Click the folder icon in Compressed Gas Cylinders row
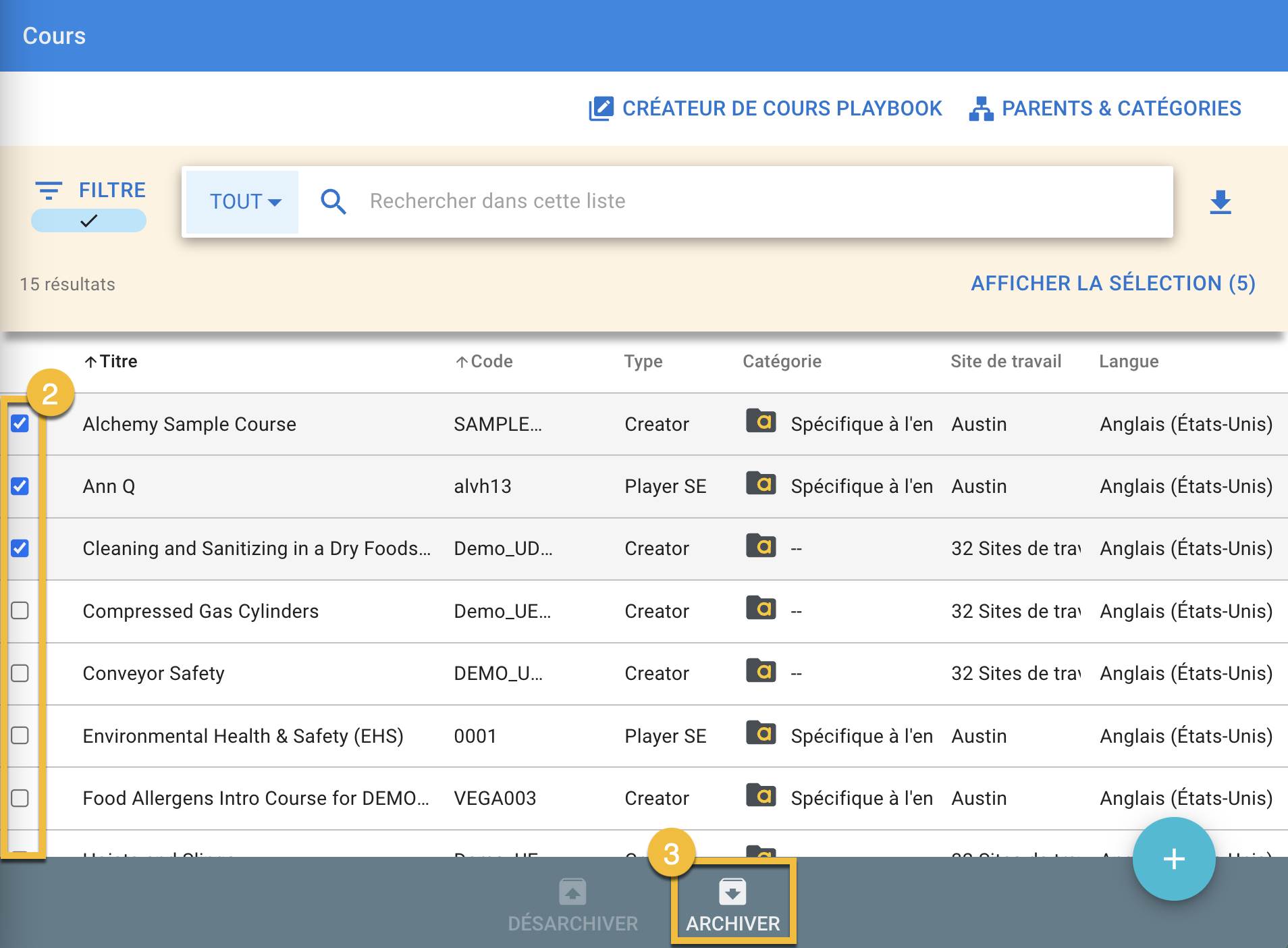 coord(761,608)
